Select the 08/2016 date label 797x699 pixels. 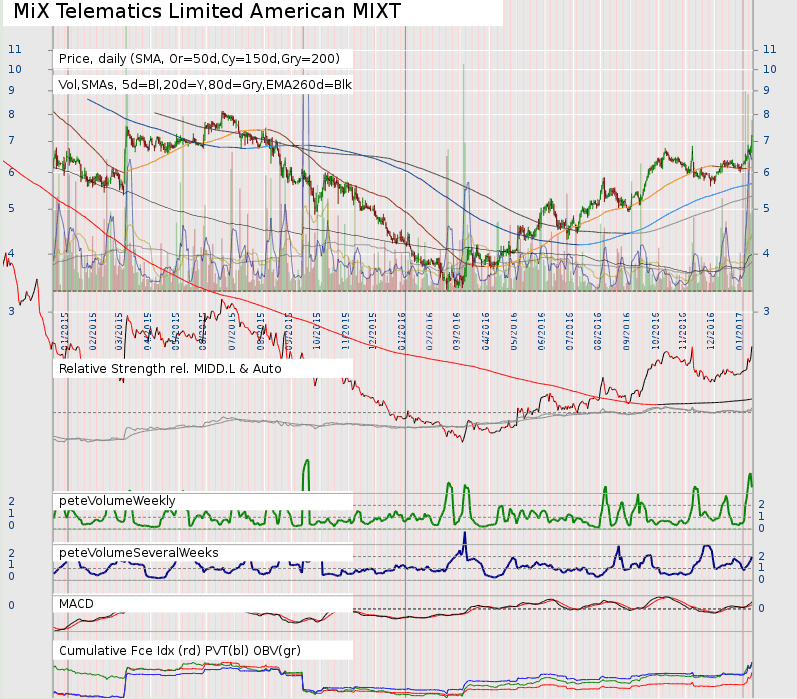598,331
